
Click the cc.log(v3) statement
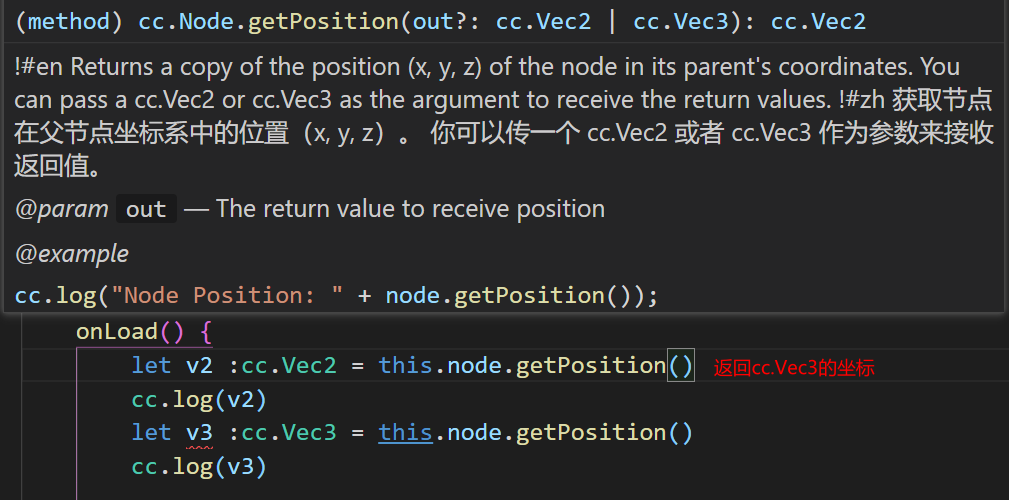point(199,466)
